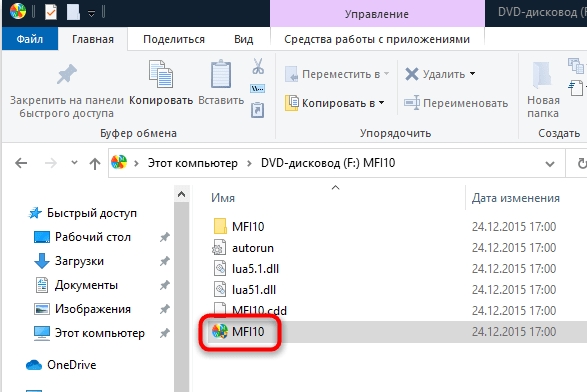This screenshot has width=587, height=392.
Task: Click the MFI10 application colorful icon
Action: pyautogui.click(x=220, y=331)
